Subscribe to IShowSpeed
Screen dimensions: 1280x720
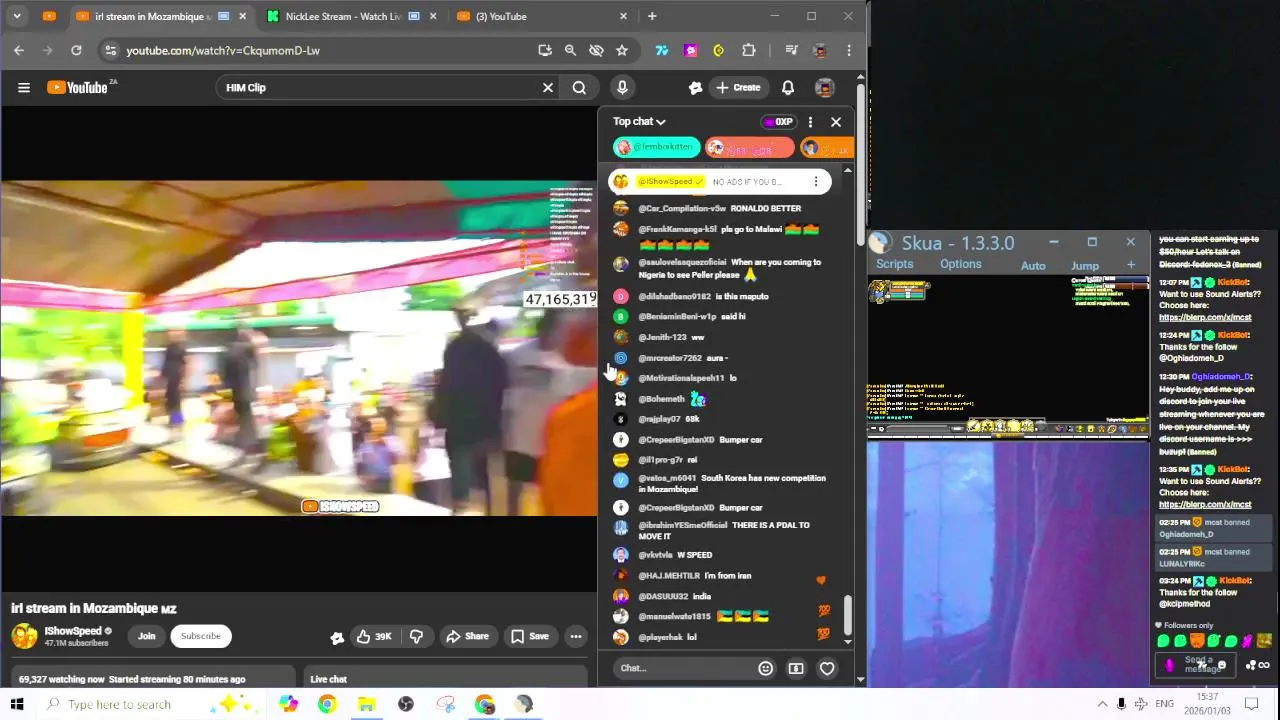[x=200, y=636]
